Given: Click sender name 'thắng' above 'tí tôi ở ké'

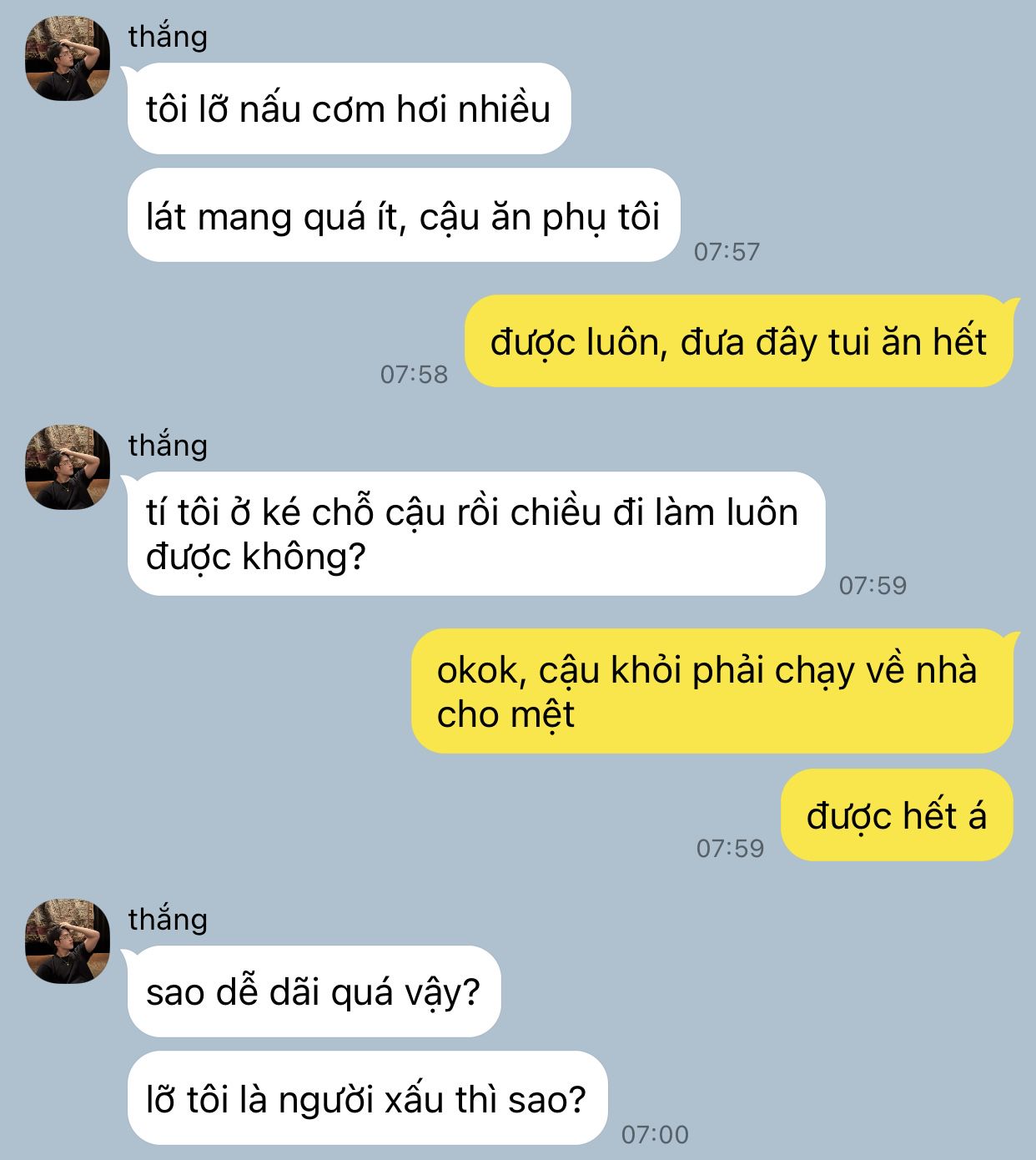Looking at the screenshot, I should tap(168, 446).
